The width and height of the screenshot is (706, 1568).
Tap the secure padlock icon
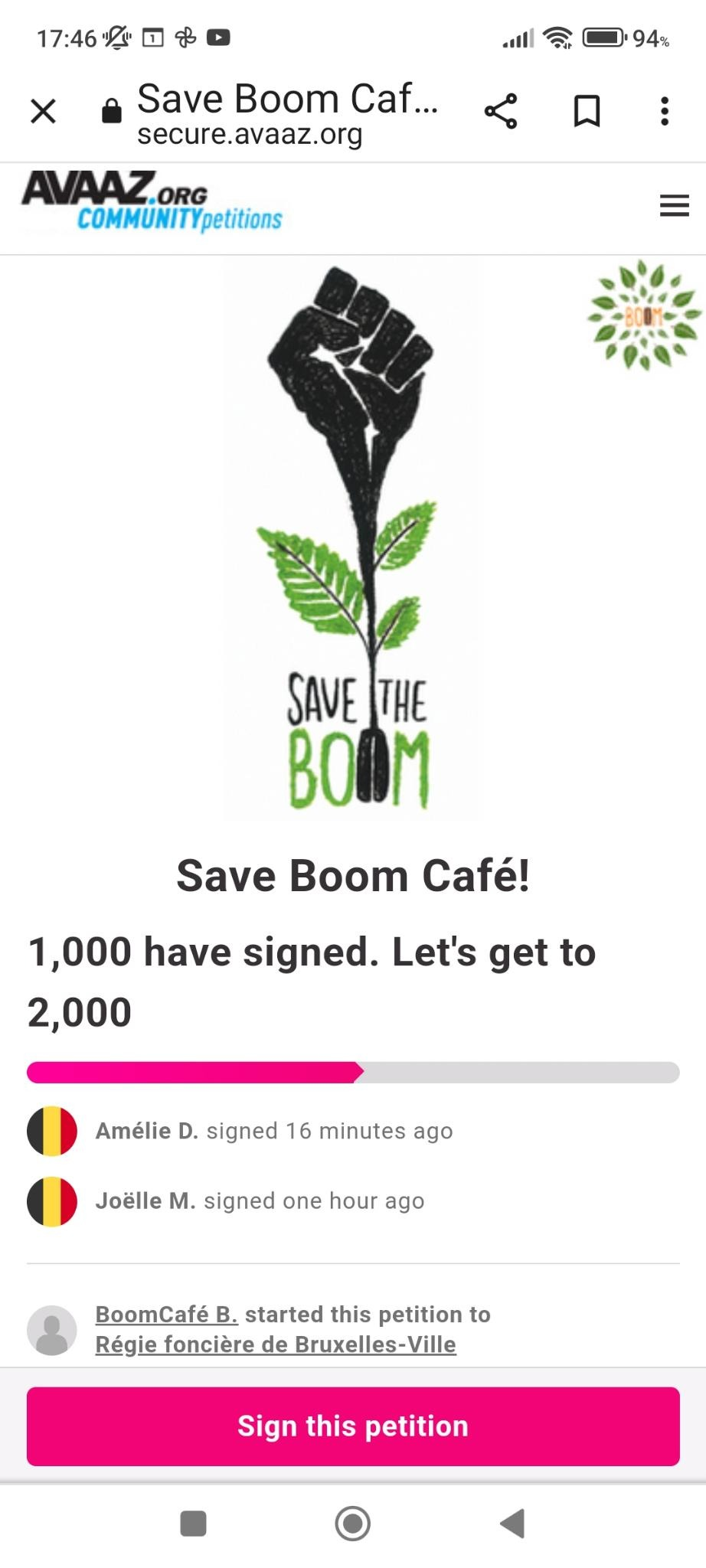point(112,111)
